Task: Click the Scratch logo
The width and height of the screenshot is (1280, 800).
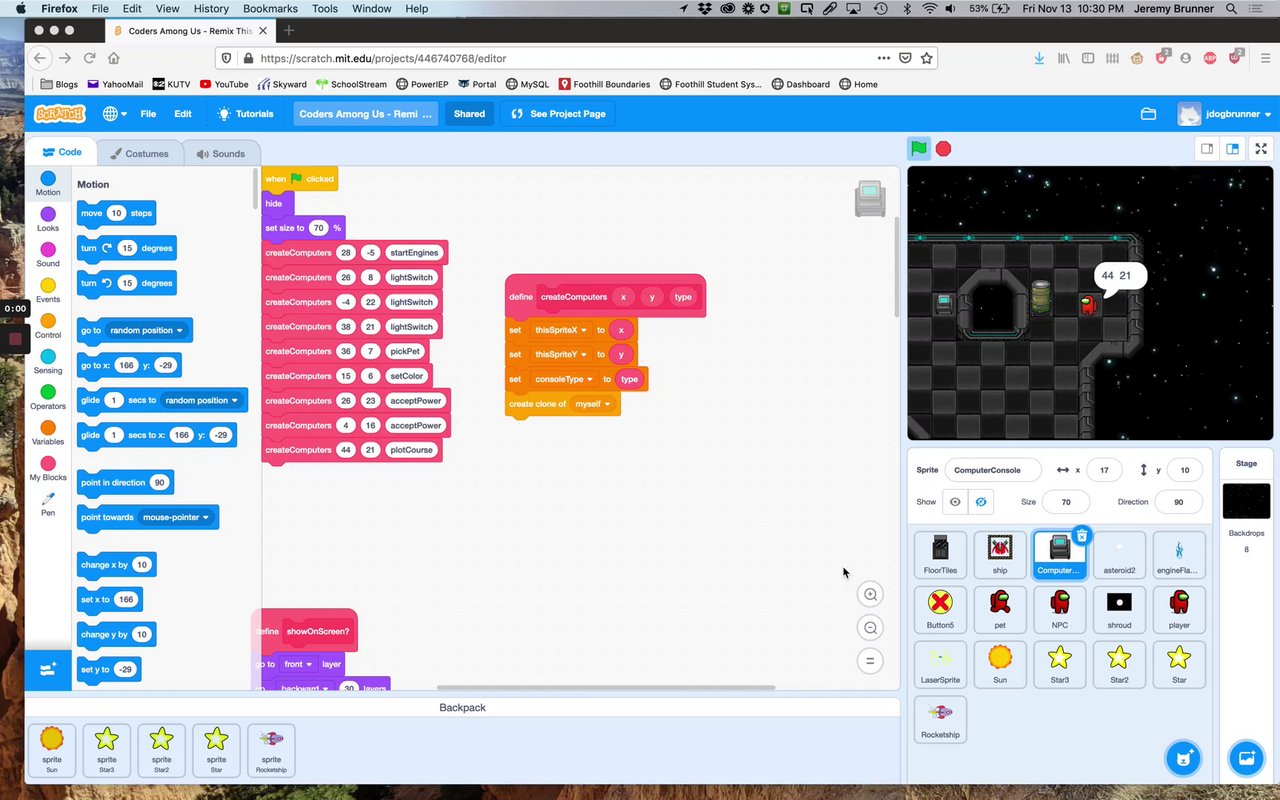Action: tap(60, 114)
